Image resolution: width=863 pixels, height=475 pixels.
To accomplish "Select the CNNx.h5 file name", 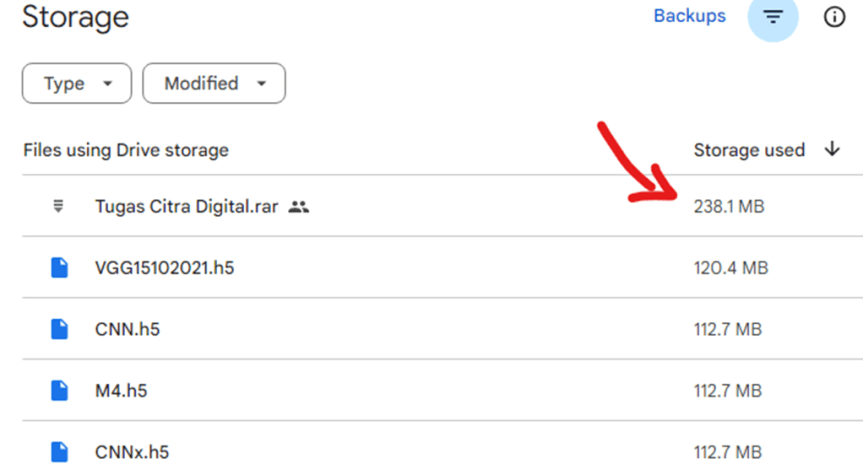I will 132,452.
